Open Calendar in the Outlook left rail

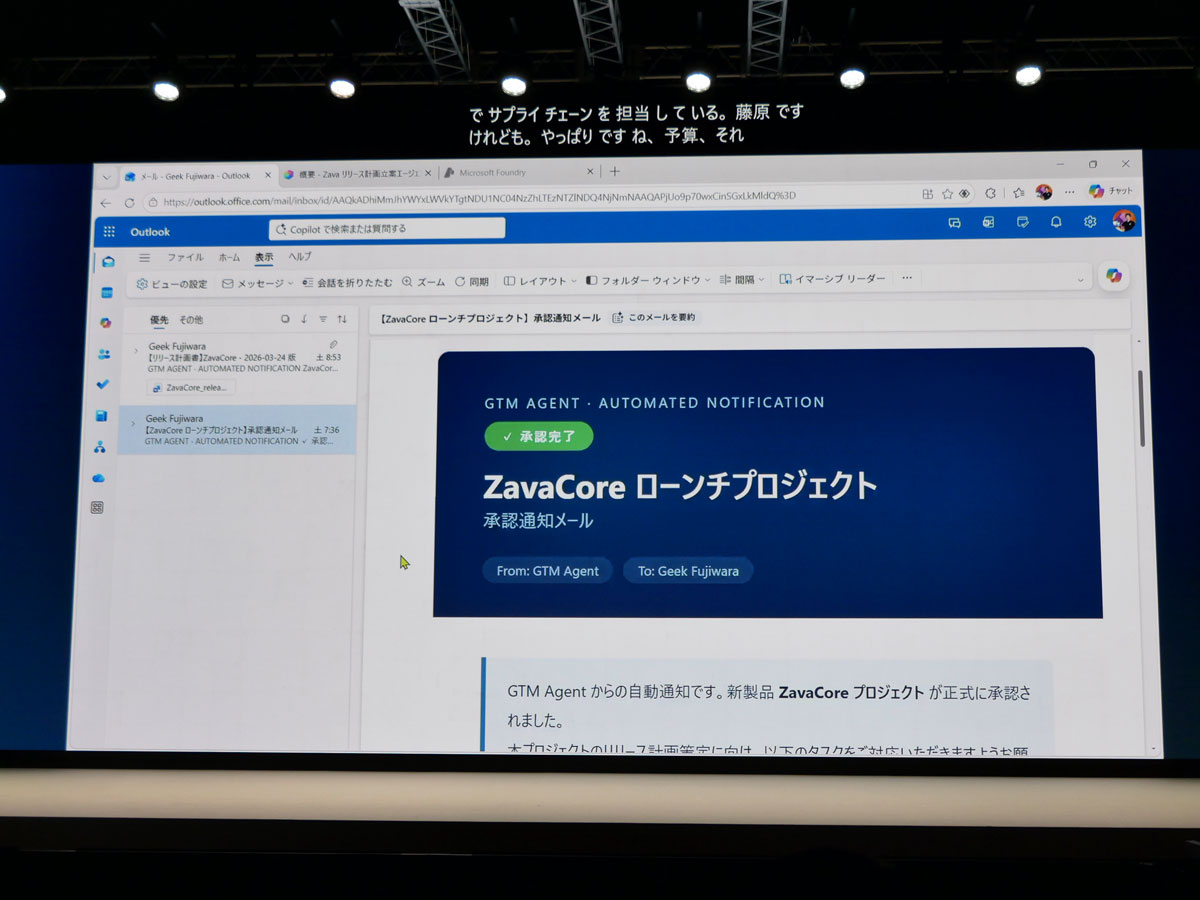106,292
